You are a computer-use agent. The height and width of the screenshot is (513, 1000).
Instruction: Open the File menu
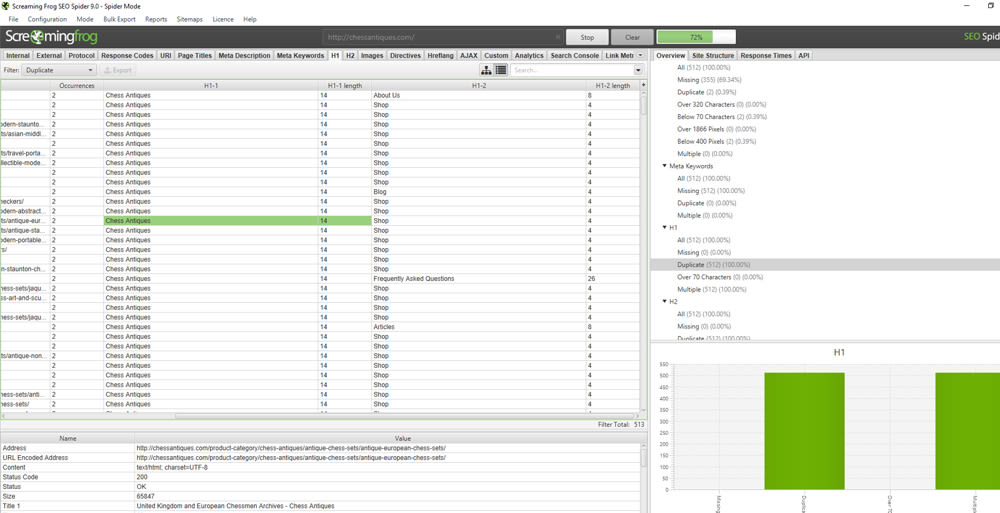pyautogui.click(x=13, y=19)
